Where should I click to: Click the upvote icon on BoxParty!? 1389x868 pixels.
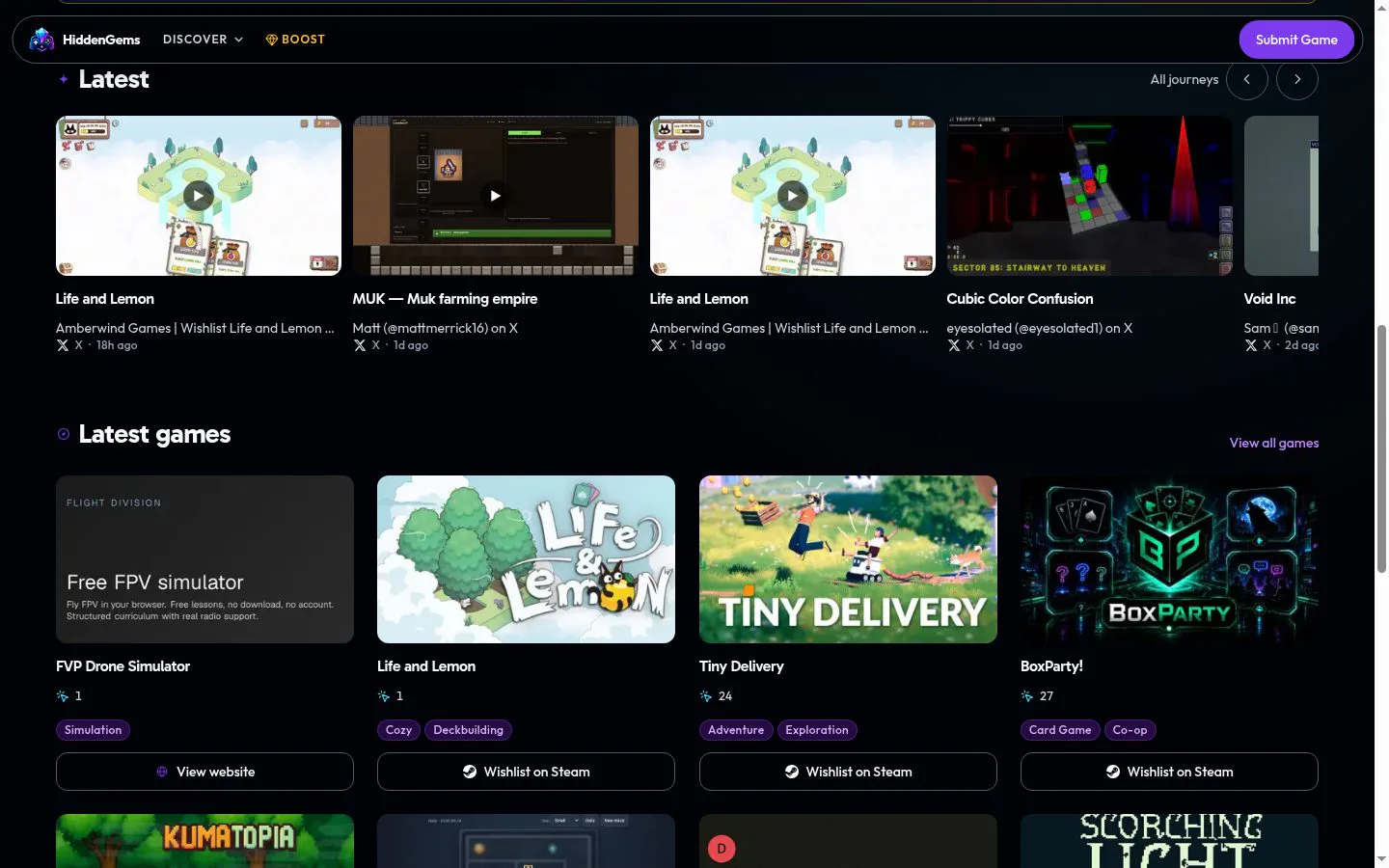1027,696
